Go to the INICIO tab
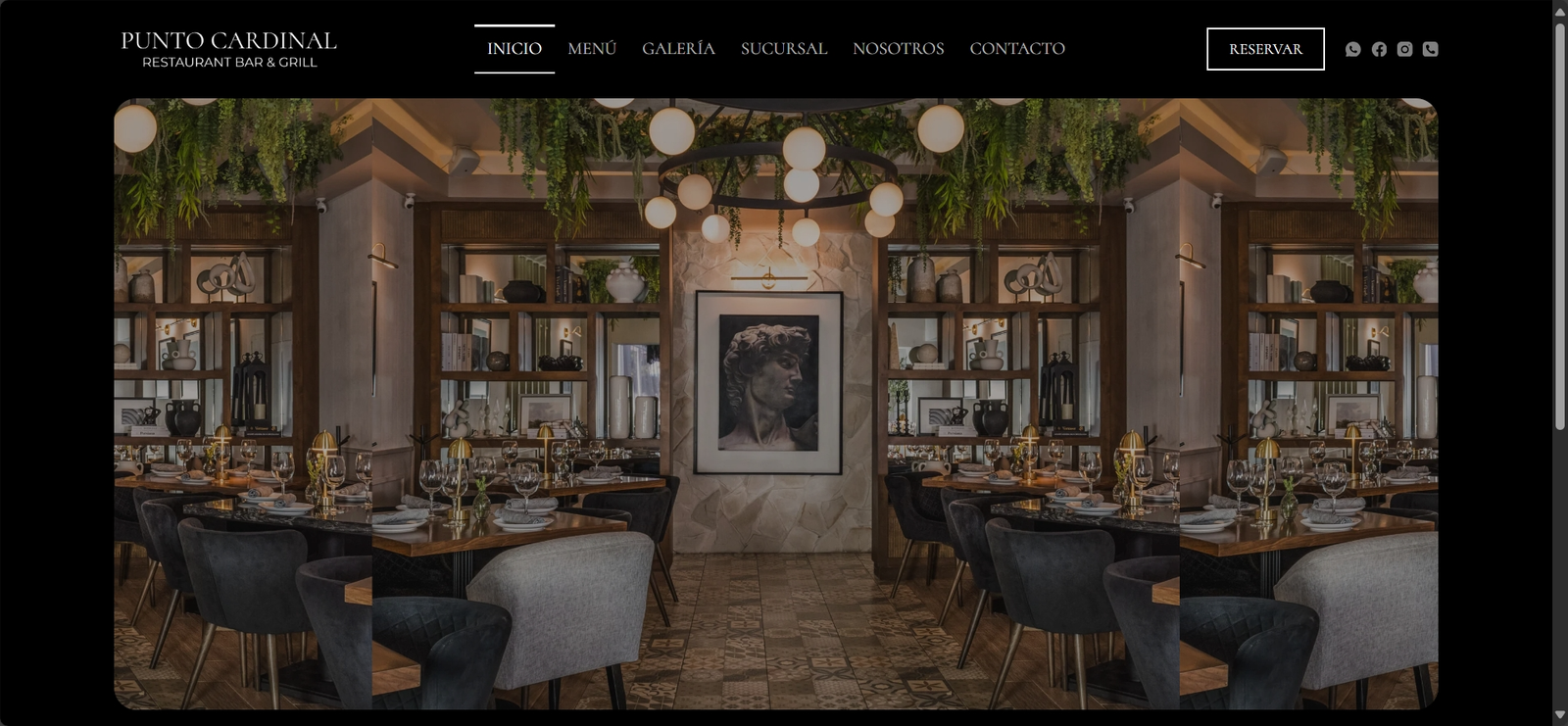The height and width of the screenshot is (726, 1568). point(514,49)
